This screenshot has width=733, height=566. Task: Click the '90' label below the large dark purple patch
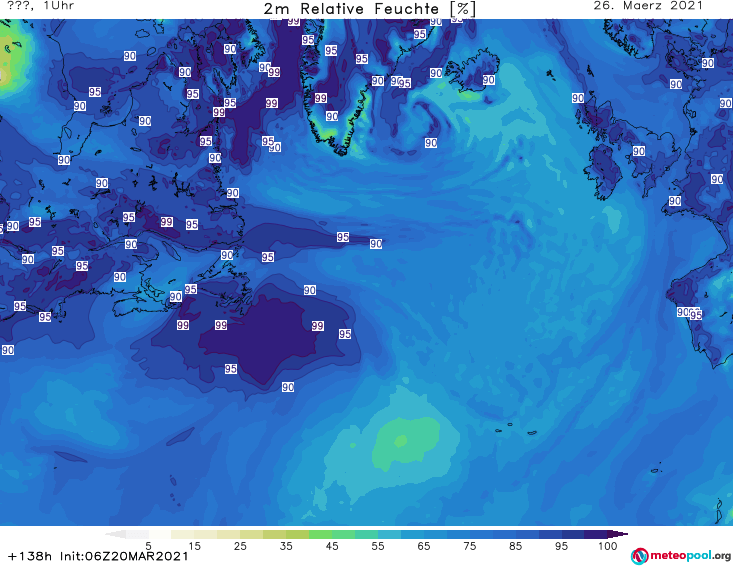tap(287, 387)
